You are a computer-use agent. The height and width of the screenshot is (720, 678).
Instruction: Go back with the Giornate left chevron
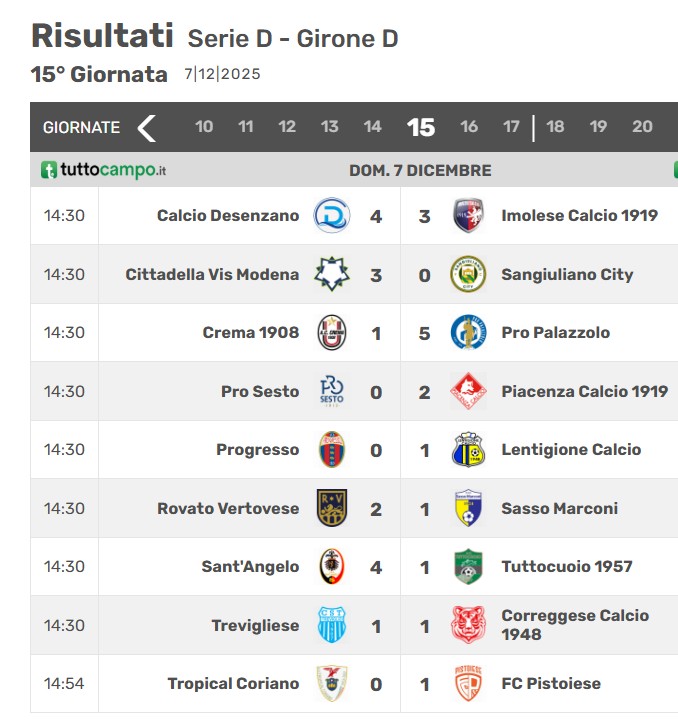pos(146,128)
